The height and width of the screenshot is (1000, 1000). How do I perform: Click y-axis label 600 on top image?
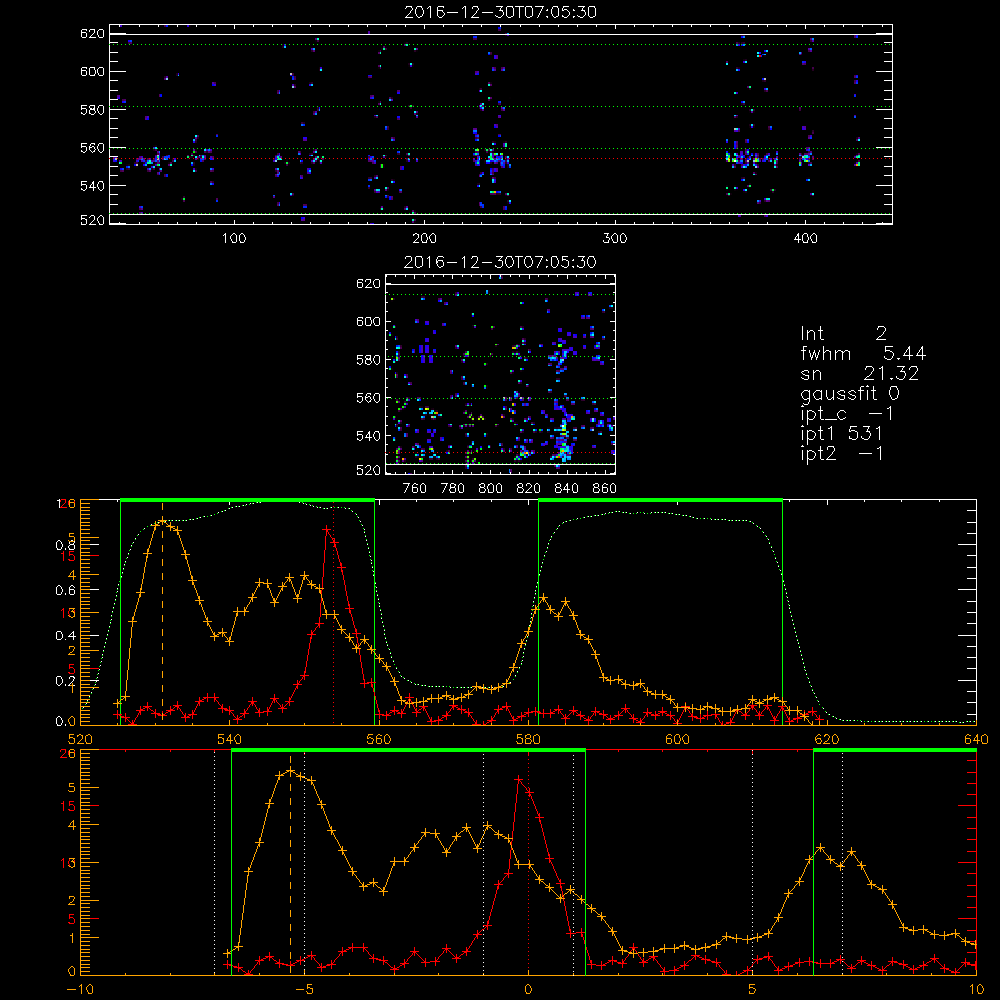coord(92,71)
